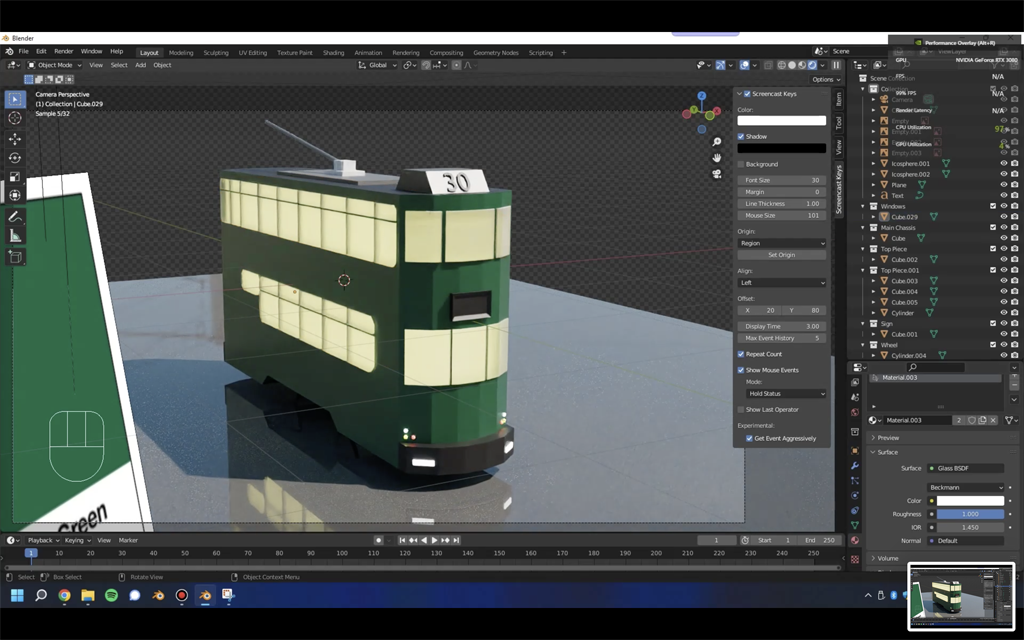1024x640 pixels.
Task: Expand the Volume panel
Action: coord(887,558)
